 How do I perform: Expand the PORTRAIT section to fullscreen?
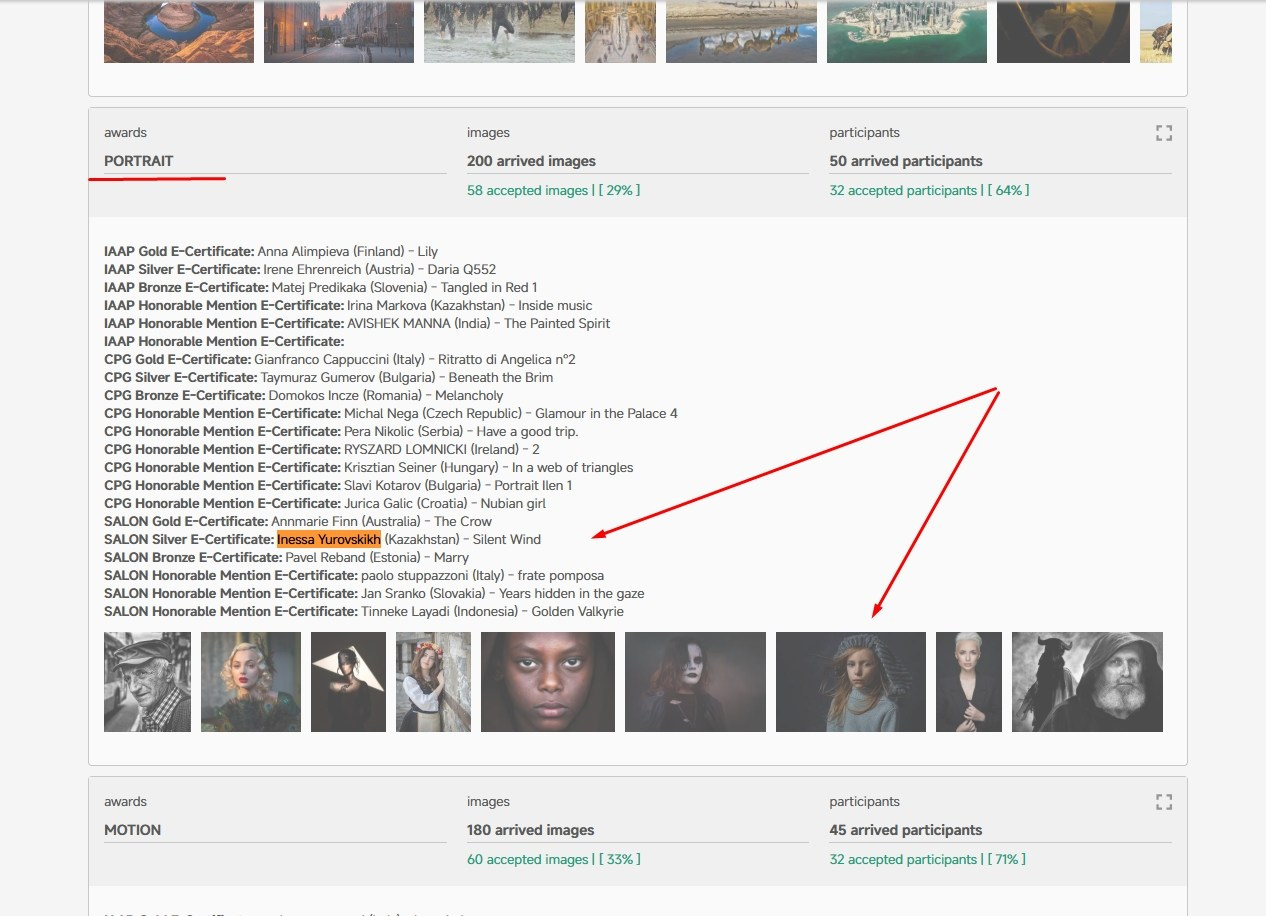click(1163, 133)
